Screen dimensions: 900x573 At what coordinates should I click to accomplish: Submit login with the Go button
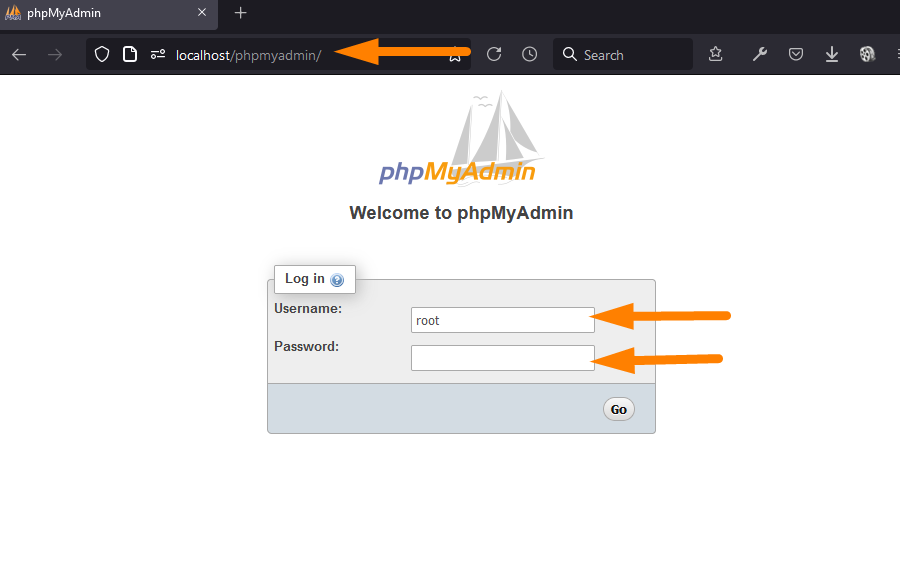(619, 409)
